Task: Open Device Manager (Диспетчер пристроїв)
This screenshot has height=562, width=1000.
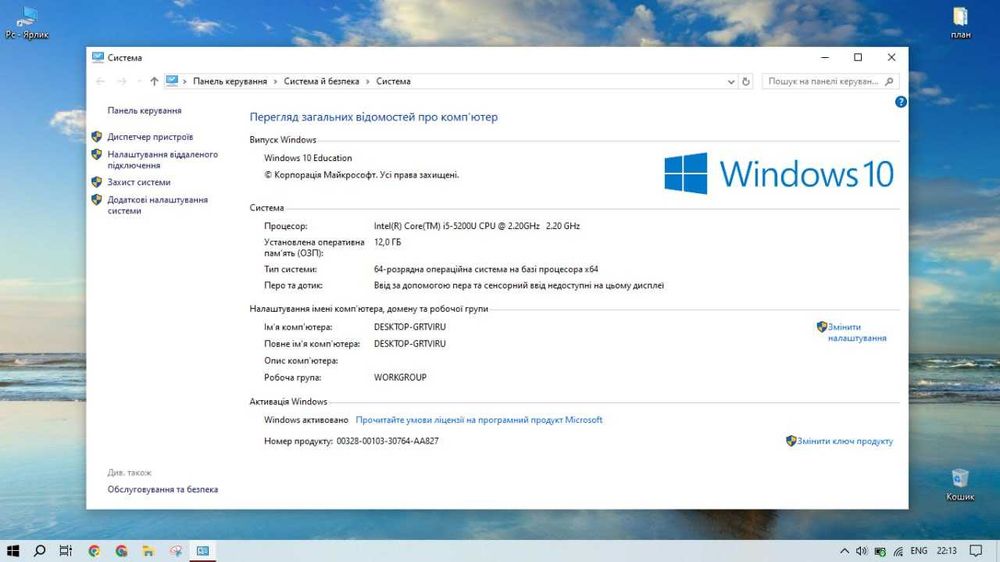Action: tap(150, 137)
